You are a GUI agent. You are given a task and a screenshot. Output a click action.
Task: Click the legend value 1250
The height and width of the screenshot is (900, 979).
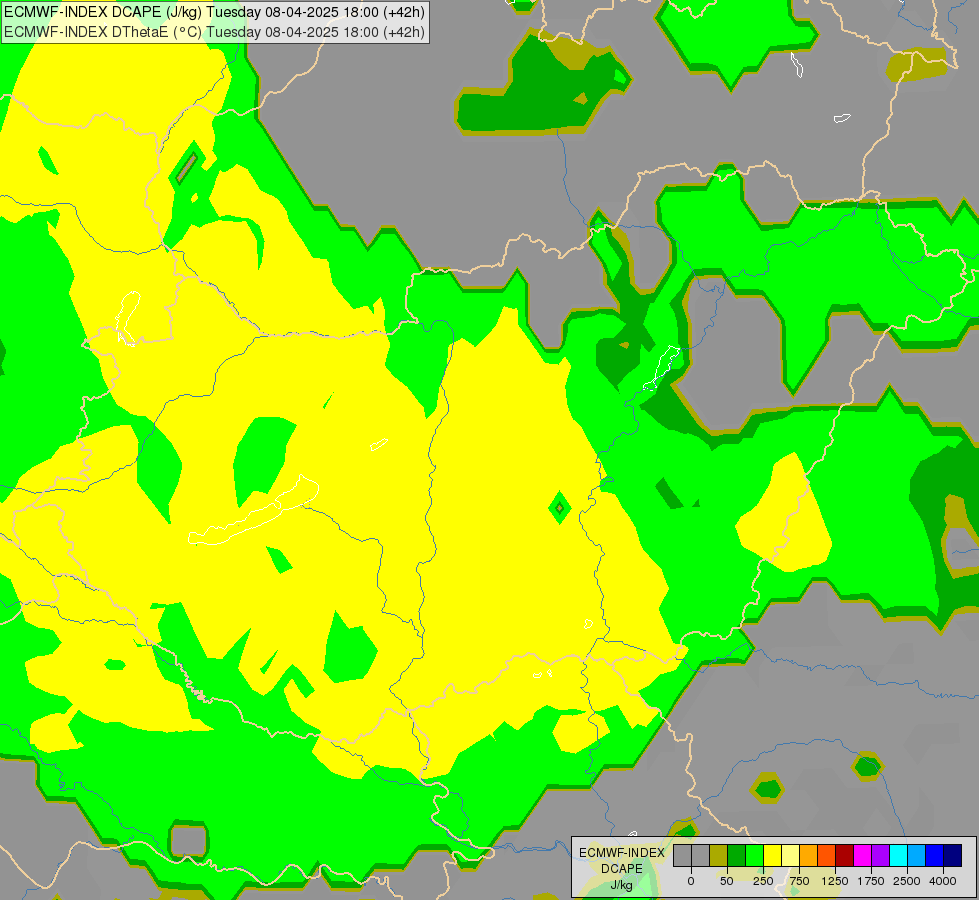click(x=835, y=881)
